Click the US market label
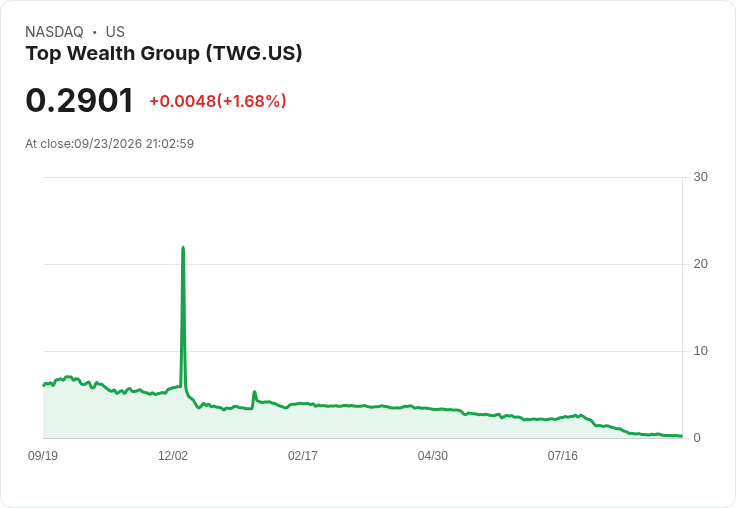The height and width of the screenshot is (508, 736). pyautogui.click(x=115, y=32)
